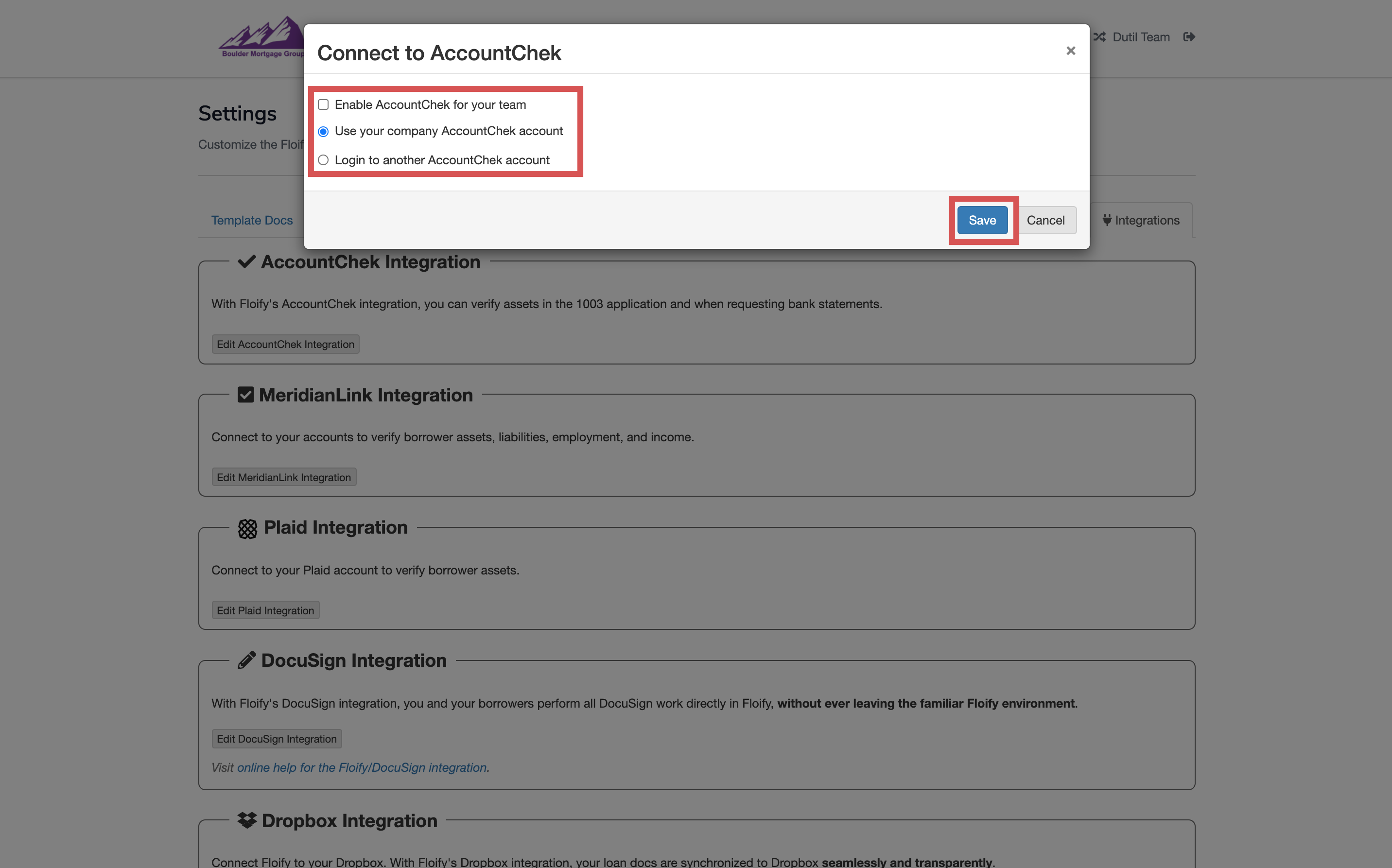Click the DocuSign pencil icon
This screenshot has width=1392, height=868.
tap(246, 661)
